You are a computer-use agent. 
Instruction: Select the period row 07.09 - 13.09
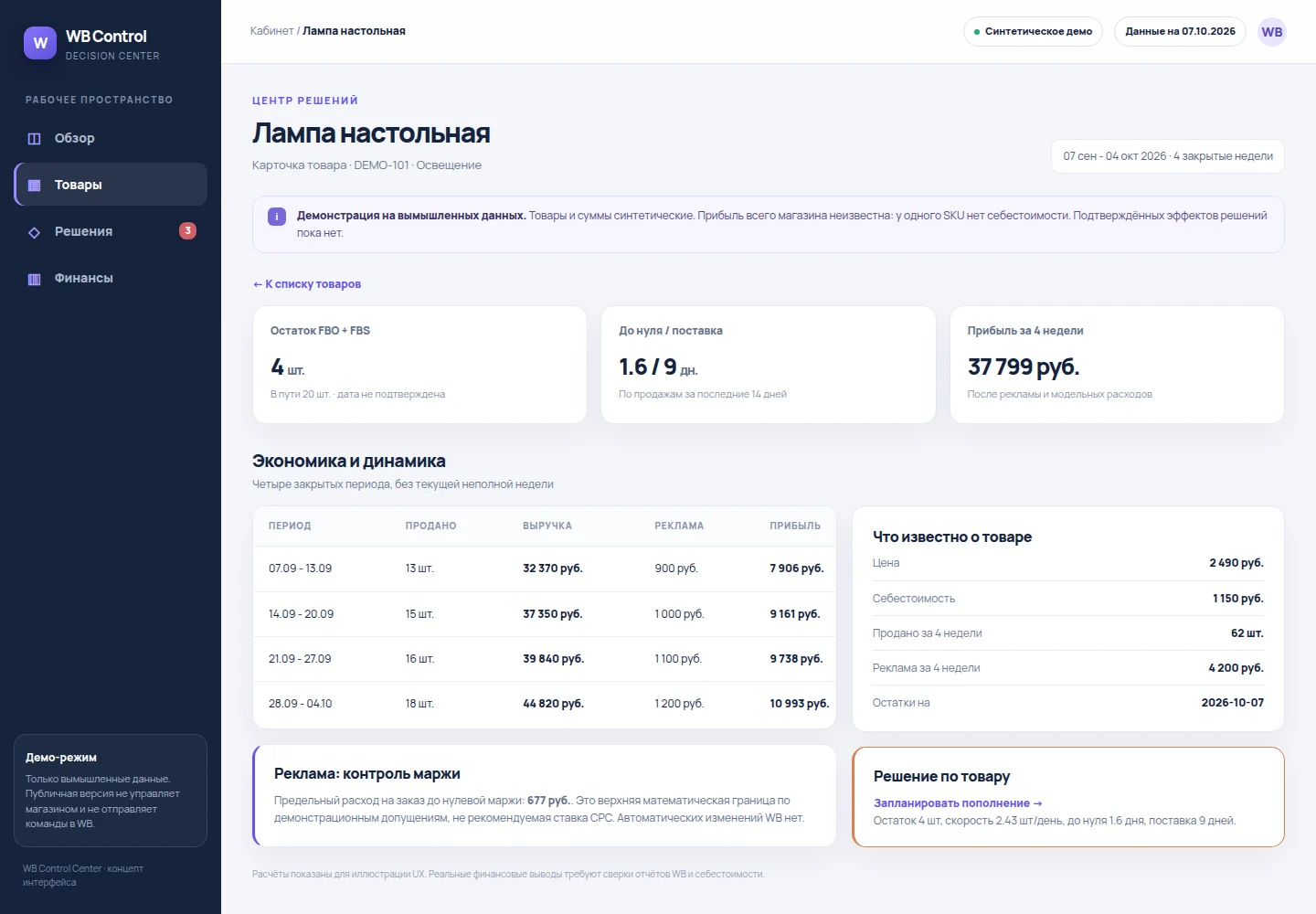(x=545, y=569)
